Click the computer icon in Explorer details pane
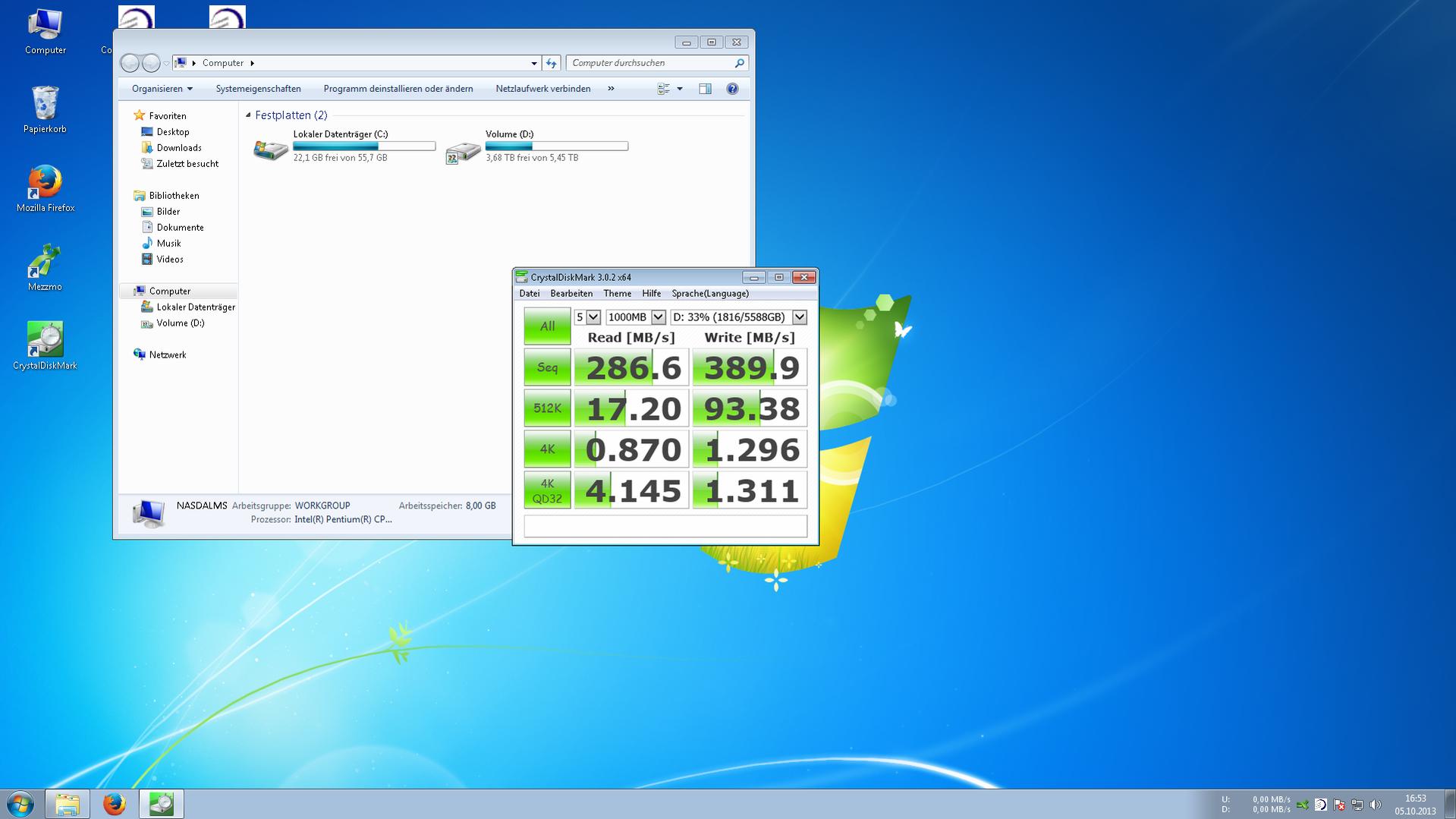This screenshot has height=819, width=1456. [148, 513]
